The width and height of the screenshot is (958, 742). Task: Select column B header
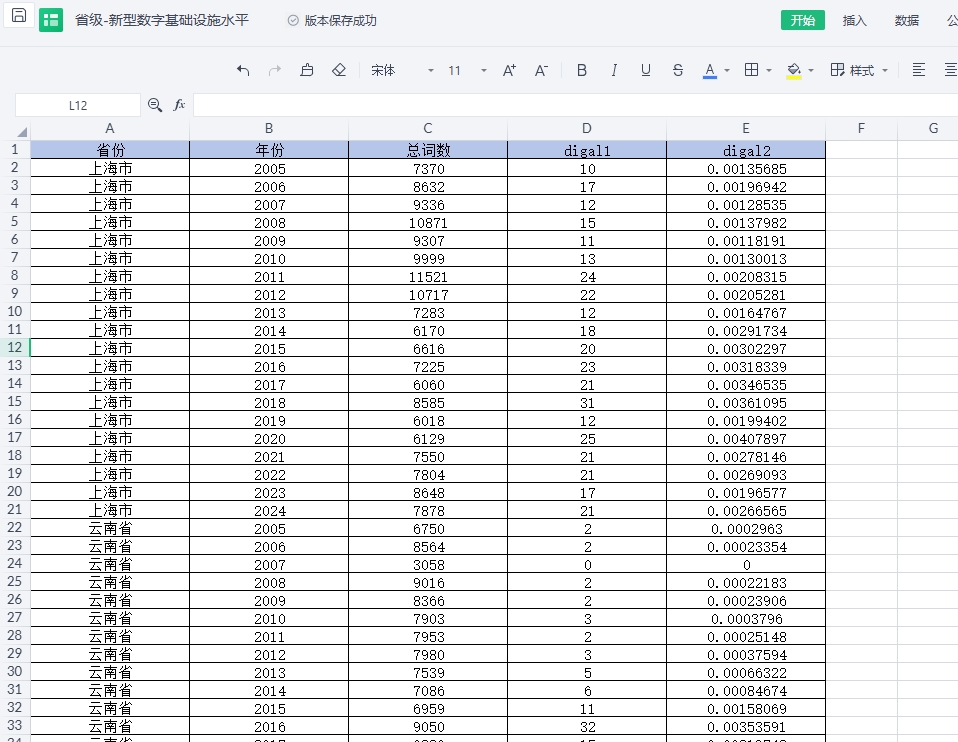(269, 128)
